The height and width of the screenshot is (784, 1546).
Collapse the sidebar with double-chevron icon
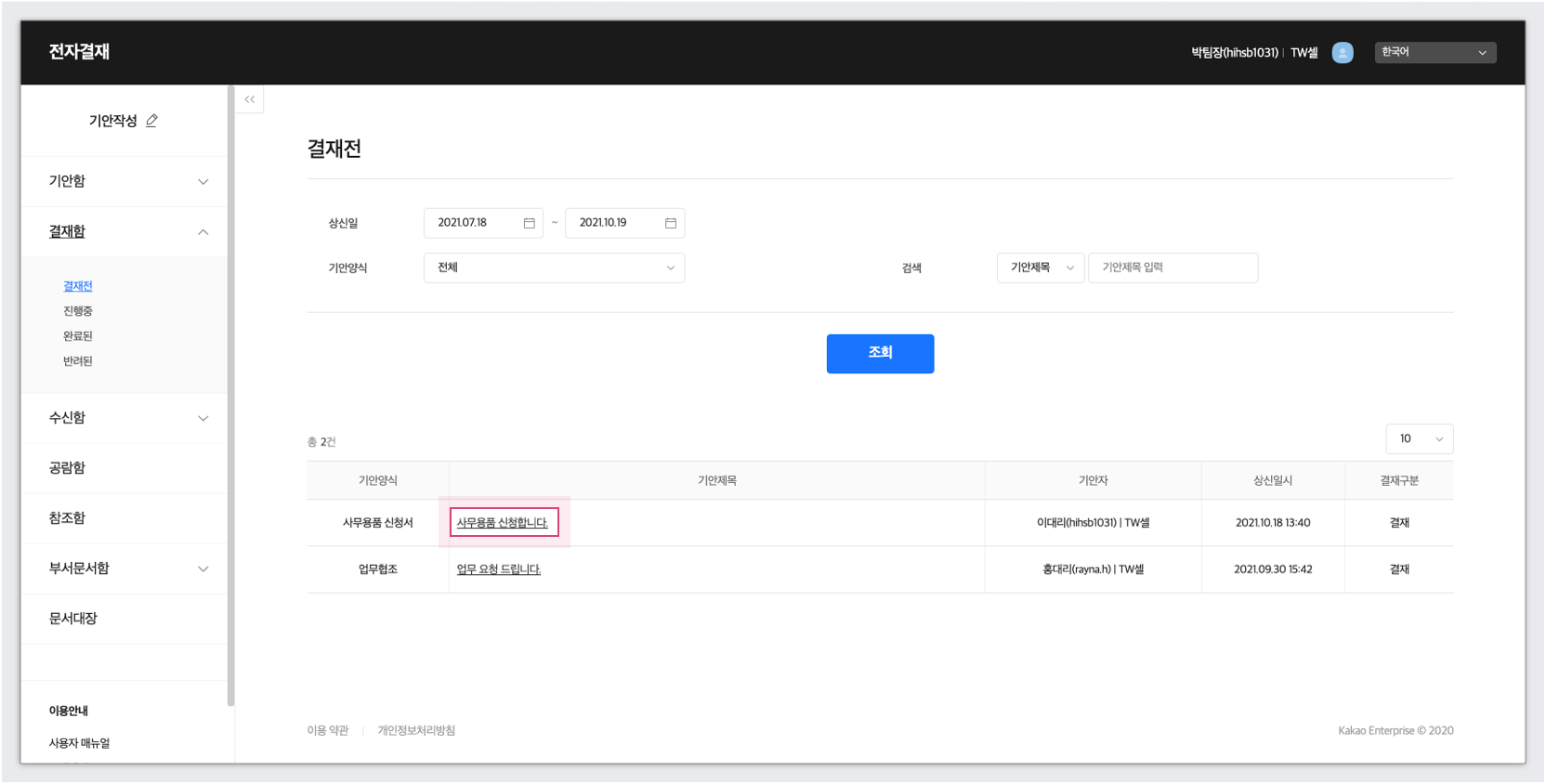[x=250, y=99]
